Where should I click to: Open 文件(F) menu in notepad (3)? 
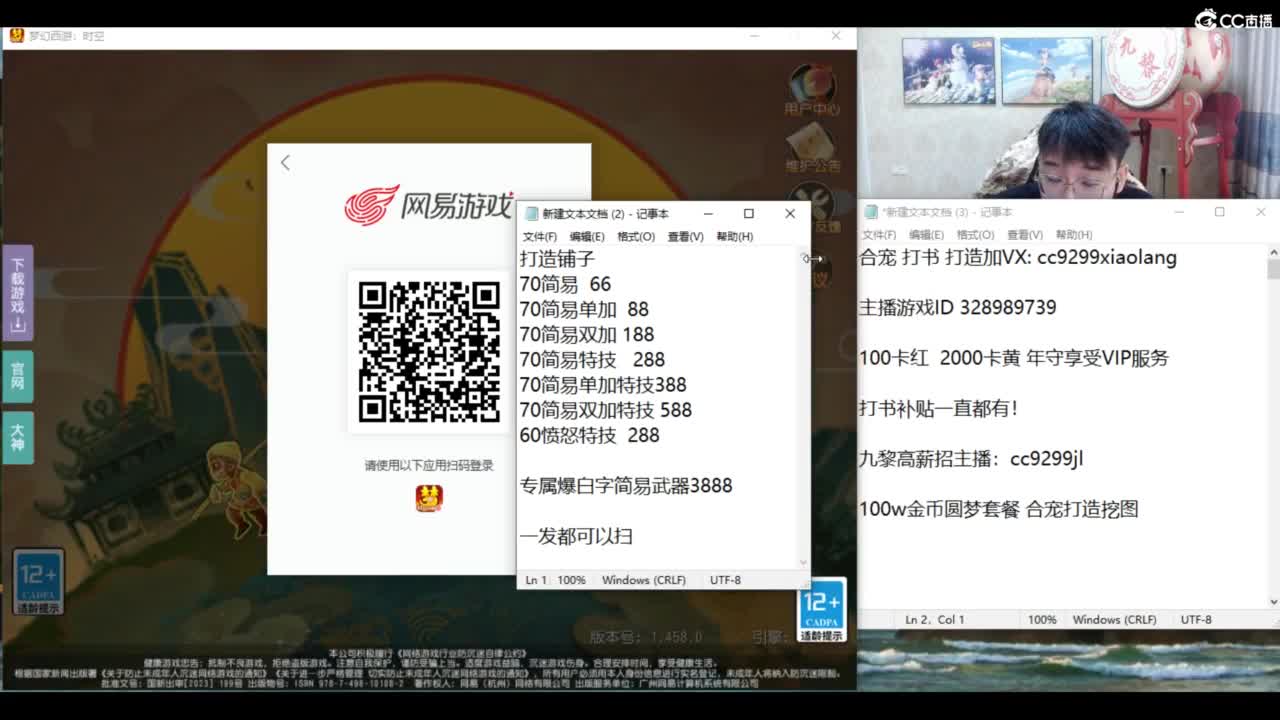click(x=878, y=235)
